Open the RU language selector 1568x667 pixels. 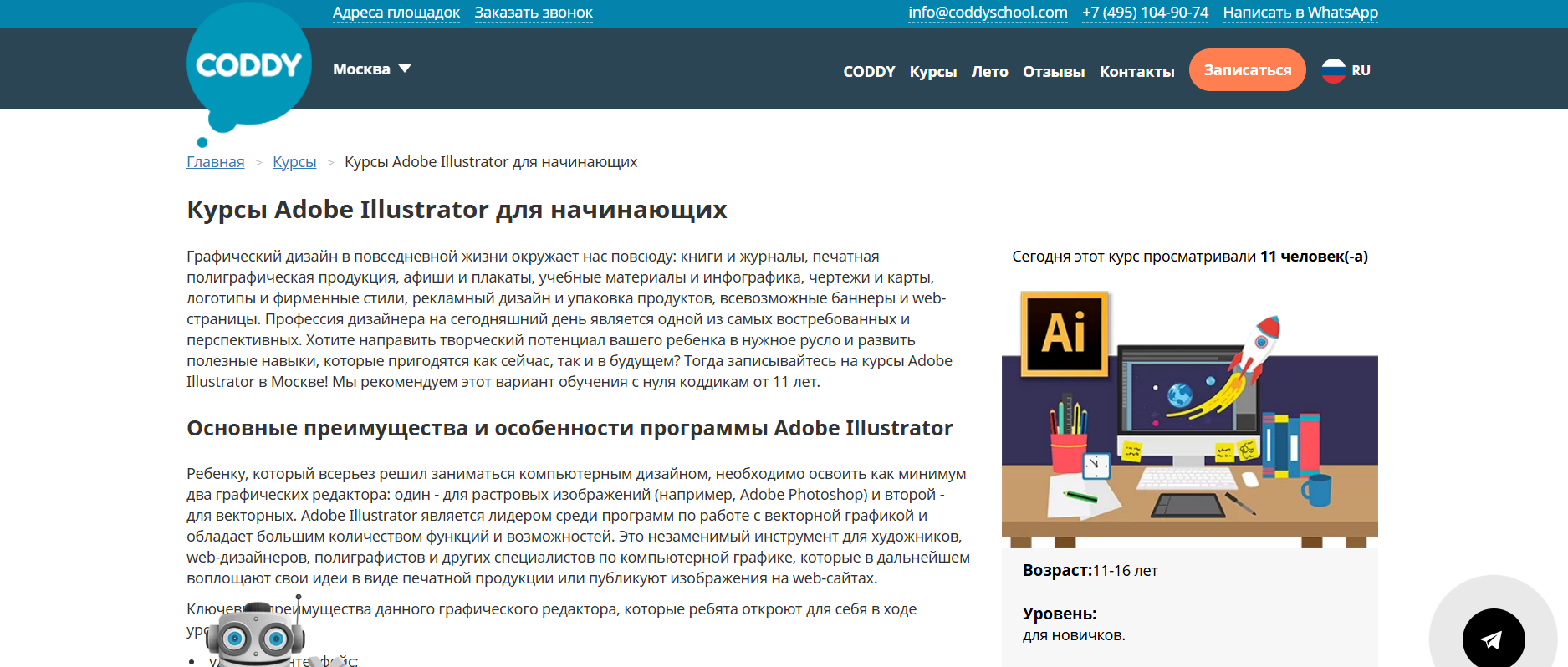[1361, 70]
